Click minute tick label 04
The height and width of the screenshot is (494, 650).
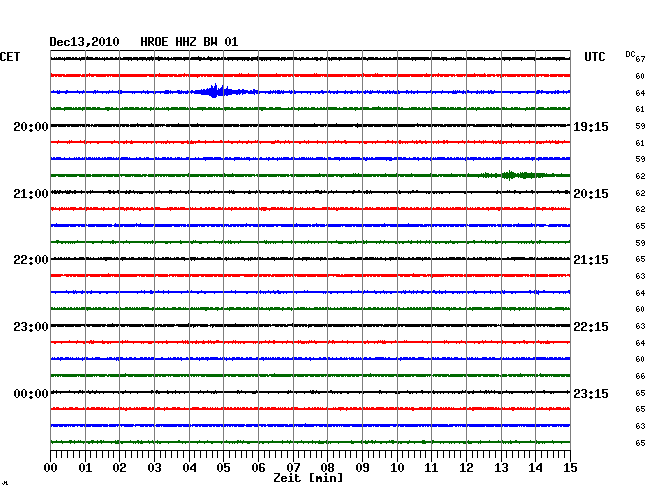tap(189, 468)
